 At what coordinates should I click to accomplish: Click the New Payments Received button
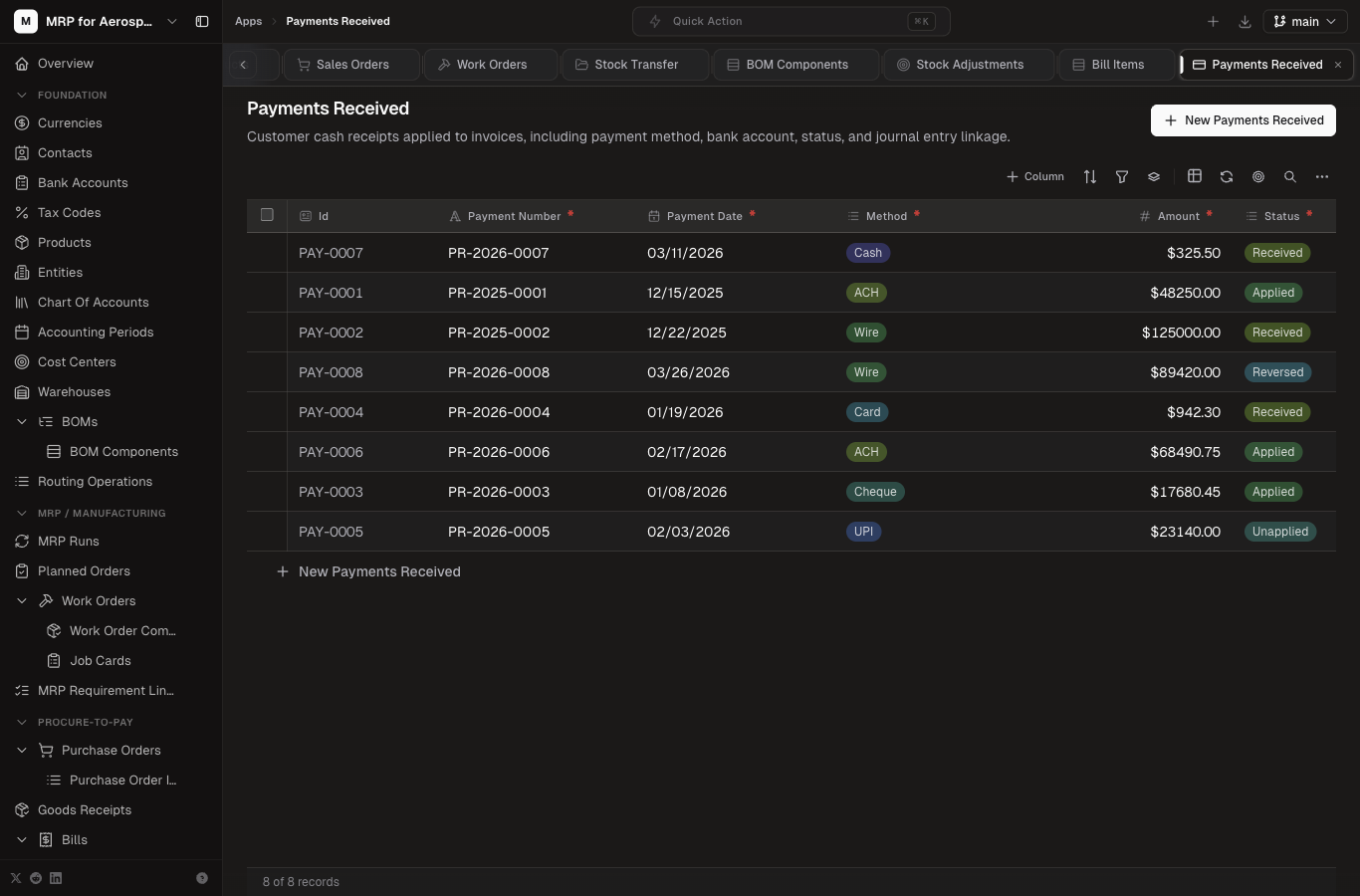[1244, 120]
